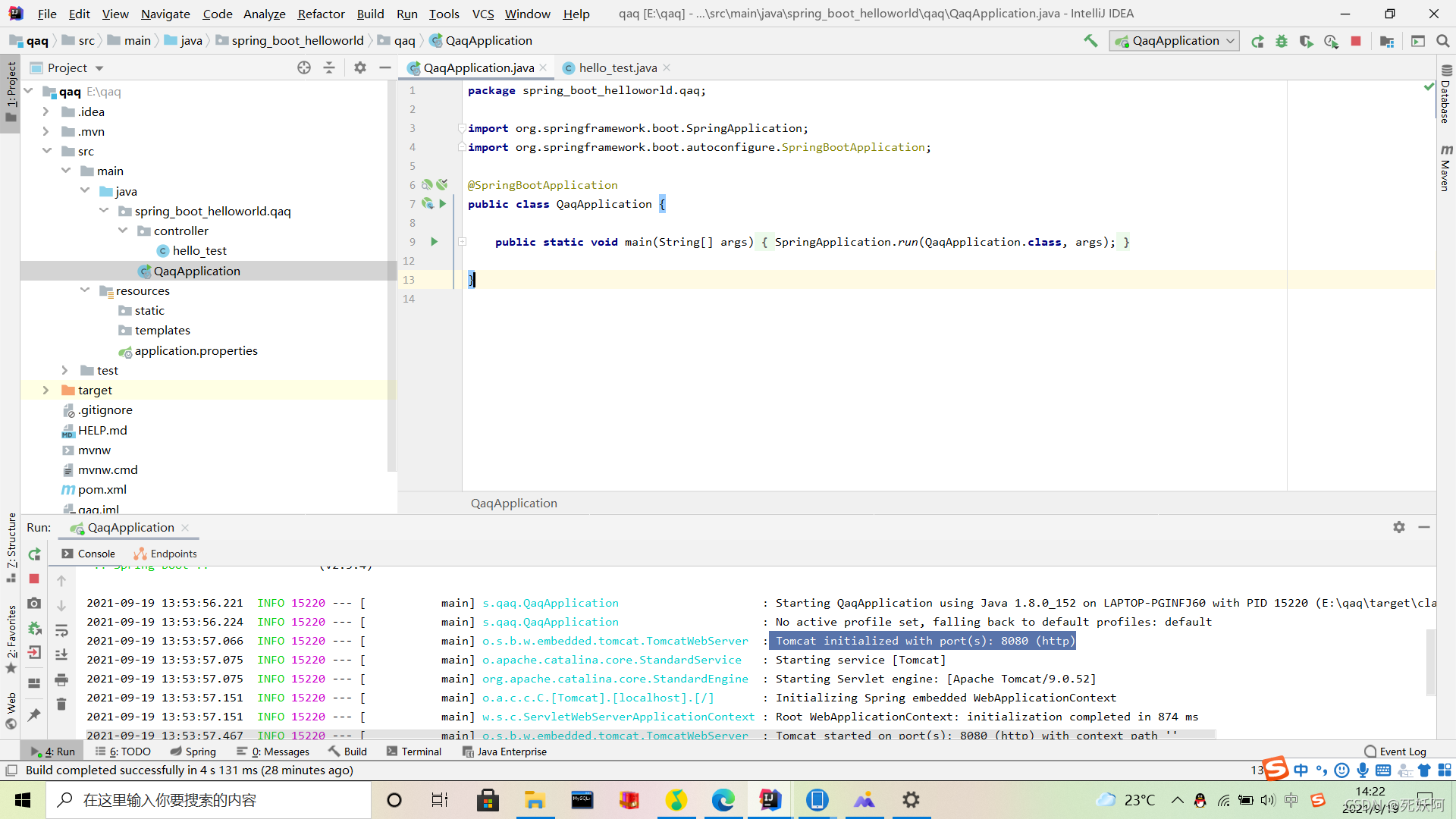Screen dimensions: 1456x819
Task: Stop the running QaqApplication from top toolbar
Action: coord(1356,41)
